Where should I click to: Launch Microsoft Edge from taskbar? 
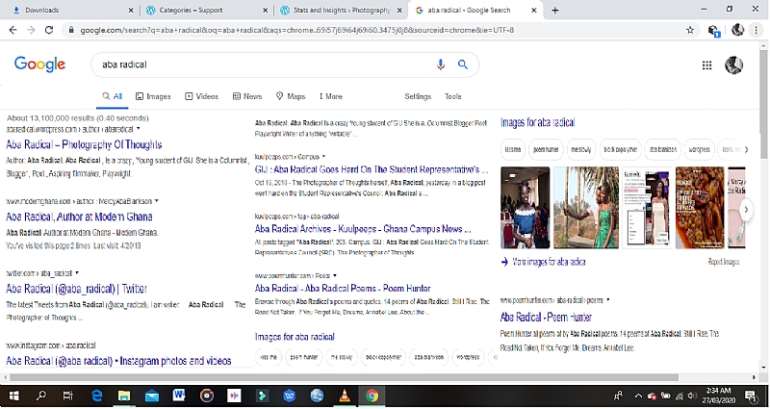[97, 396]
